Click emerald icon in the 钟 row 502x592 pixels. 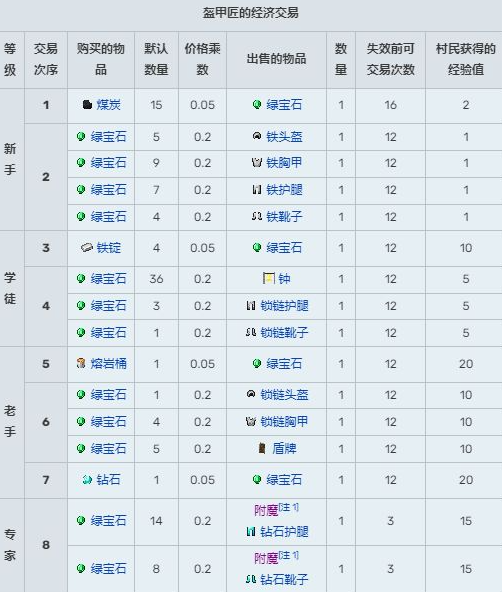pos(81,279)
